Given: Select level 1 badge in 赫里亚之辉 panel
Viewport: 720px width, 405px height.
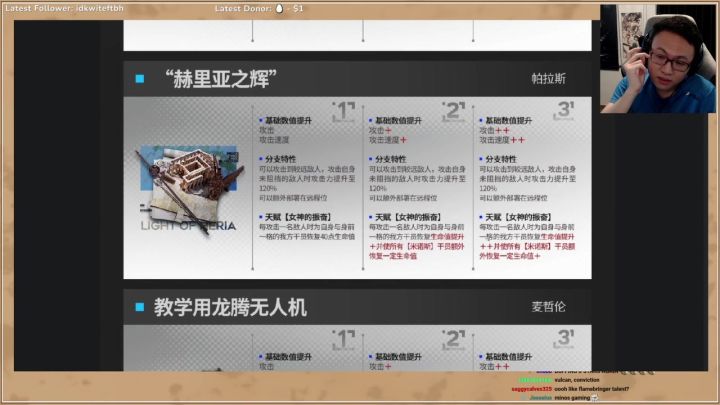Looking at the screenshot, I should click(x=343, y=112).
